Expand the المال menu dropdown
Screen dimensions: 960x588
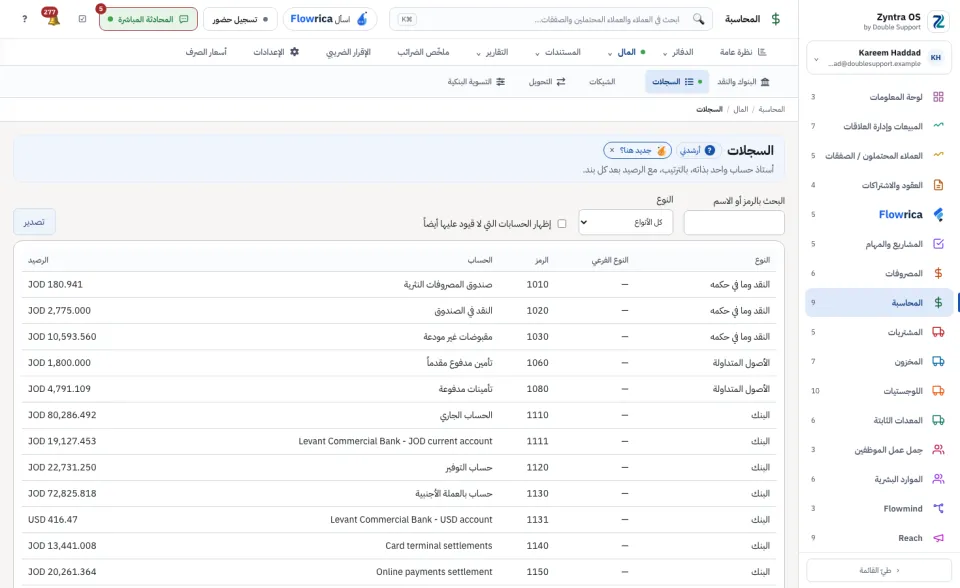coord(627,52)
